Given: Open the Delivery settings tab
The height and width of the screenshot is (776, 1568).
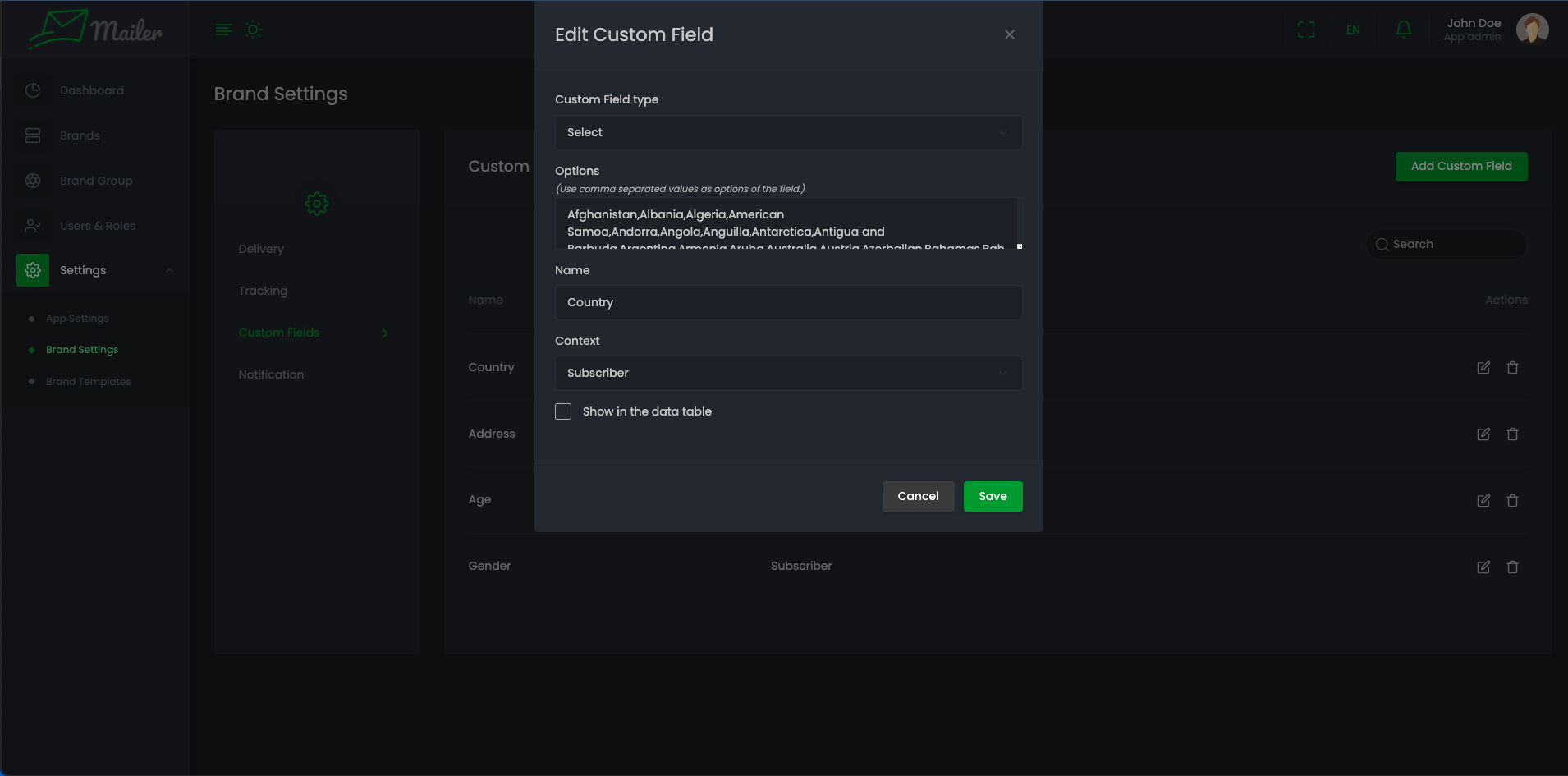Looking at the screenshot, I should pyautogui.click(x=261, y=249).
